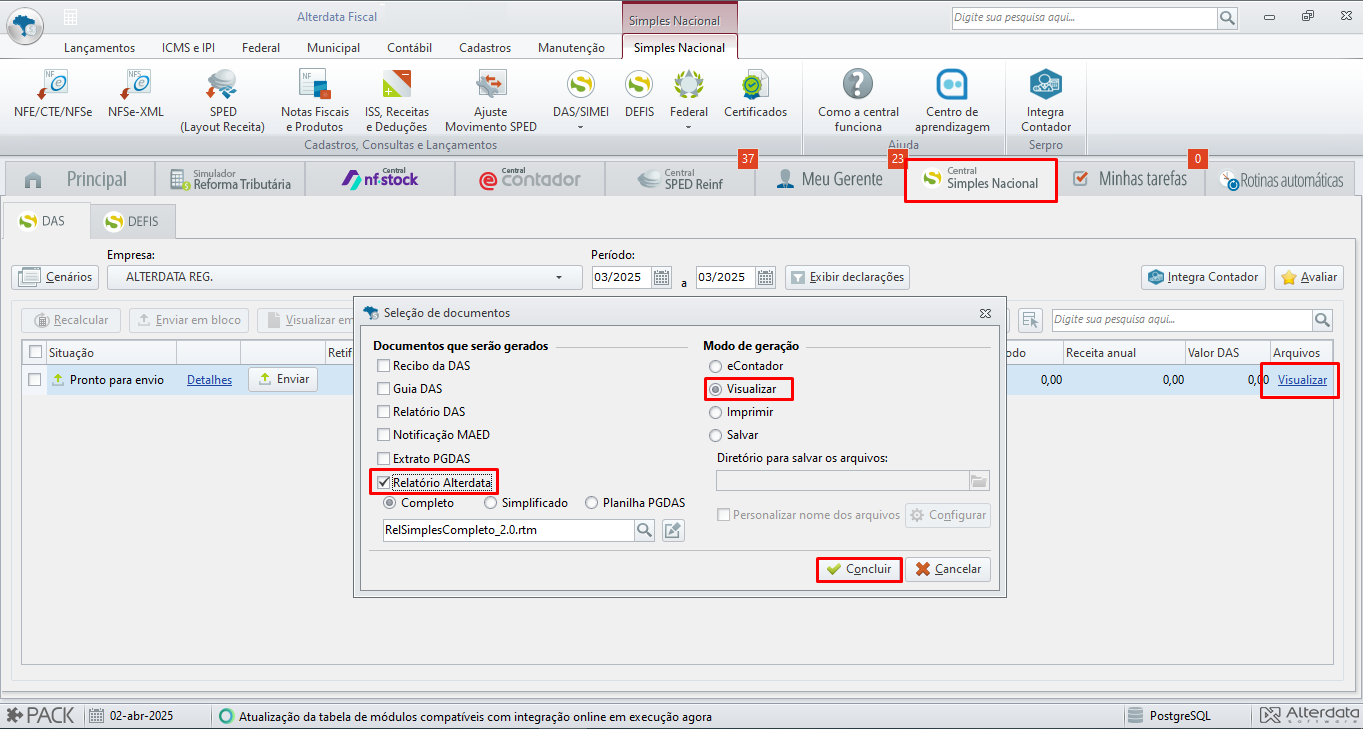Switch to the Central SPED Reinf tab
Screen dimensions: 1363x729
680,179
